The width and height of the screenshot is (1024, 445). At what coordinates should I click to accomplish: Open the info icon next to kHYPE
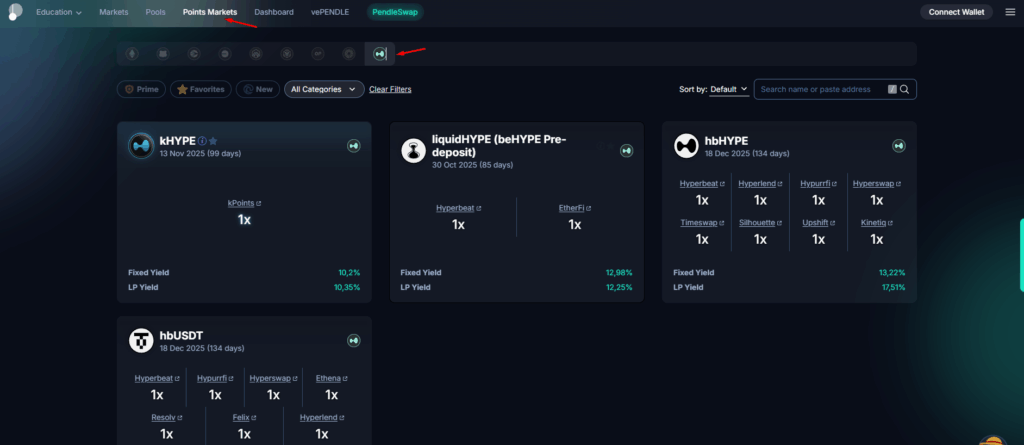[202, 140]
